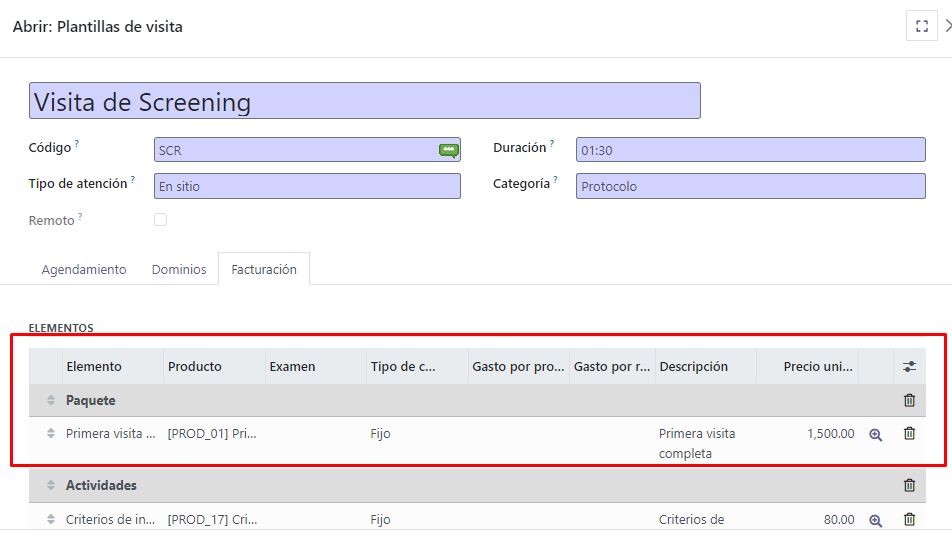Delete the Primera visita element row
Viewport: 952px width, 539px height.
coord(909,434)
